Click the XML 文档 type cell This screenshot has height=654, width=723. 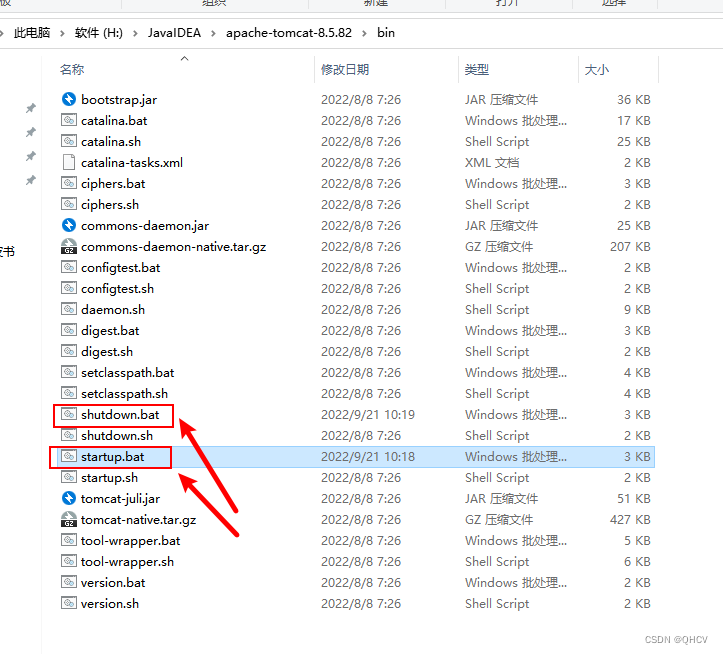pos(492,163)
